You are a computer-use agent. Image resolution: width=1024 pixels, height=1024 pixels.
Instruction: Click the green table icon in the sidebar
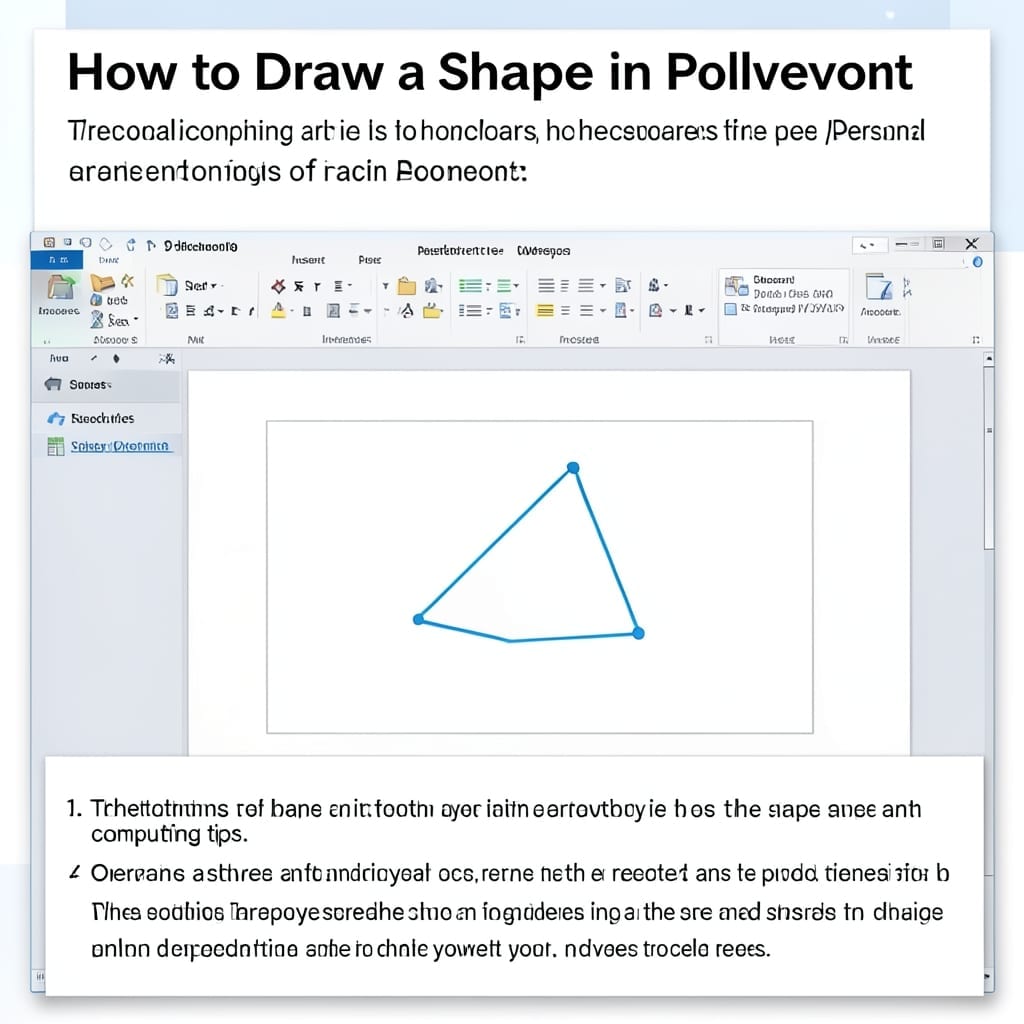[56, 446]
